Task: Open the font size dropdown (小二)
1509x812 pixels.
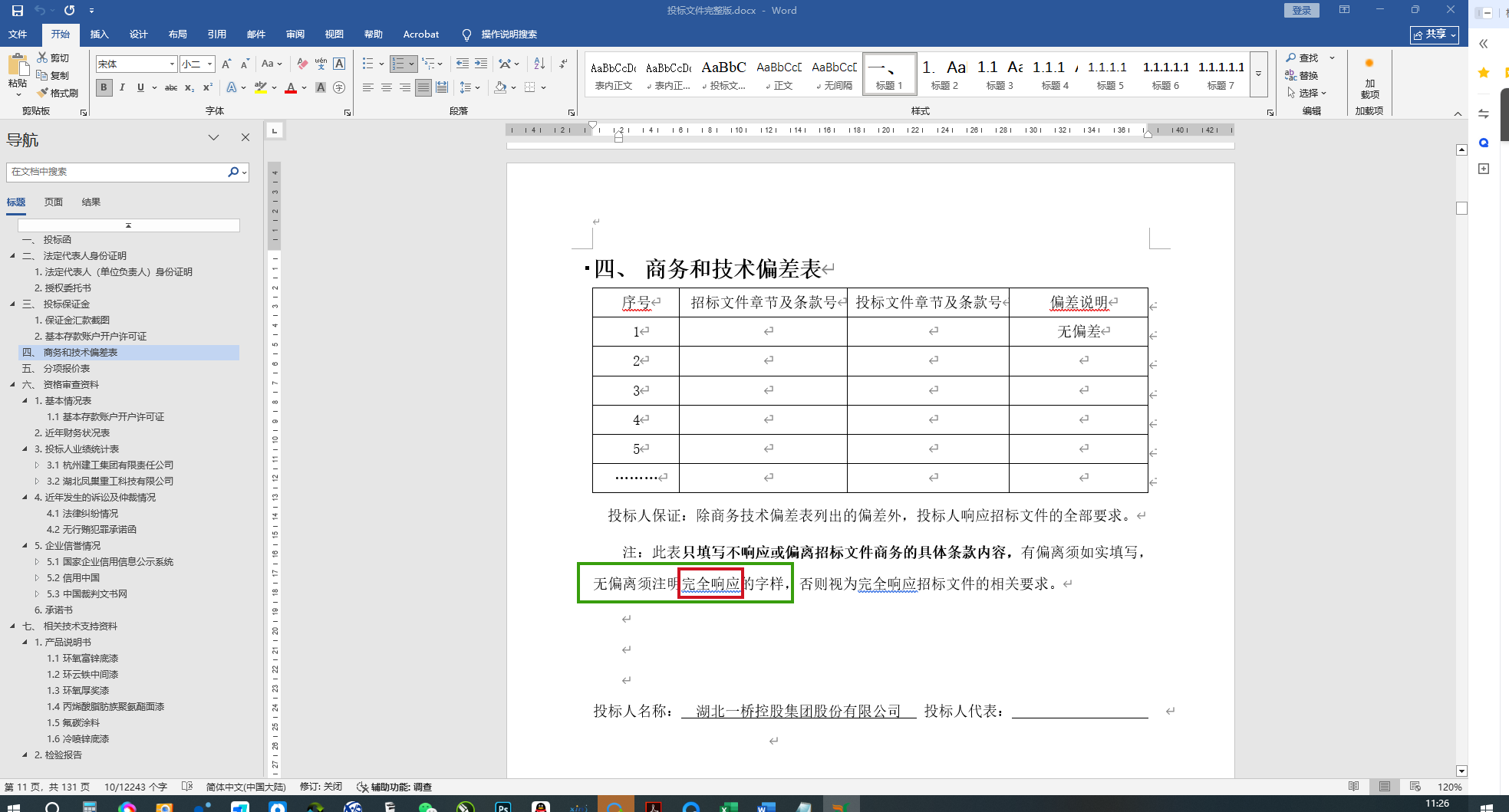Action: [x=210, y=64]
